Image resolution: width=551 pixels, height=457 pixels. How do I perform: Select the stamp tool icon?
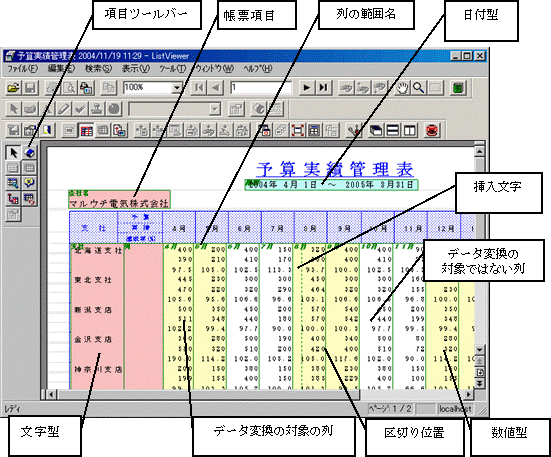coord(97,109)
